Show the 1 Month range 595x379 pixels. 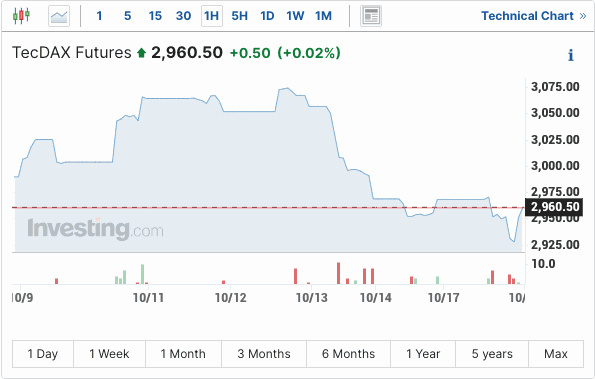pyautogui.click(x=183, y=354)
